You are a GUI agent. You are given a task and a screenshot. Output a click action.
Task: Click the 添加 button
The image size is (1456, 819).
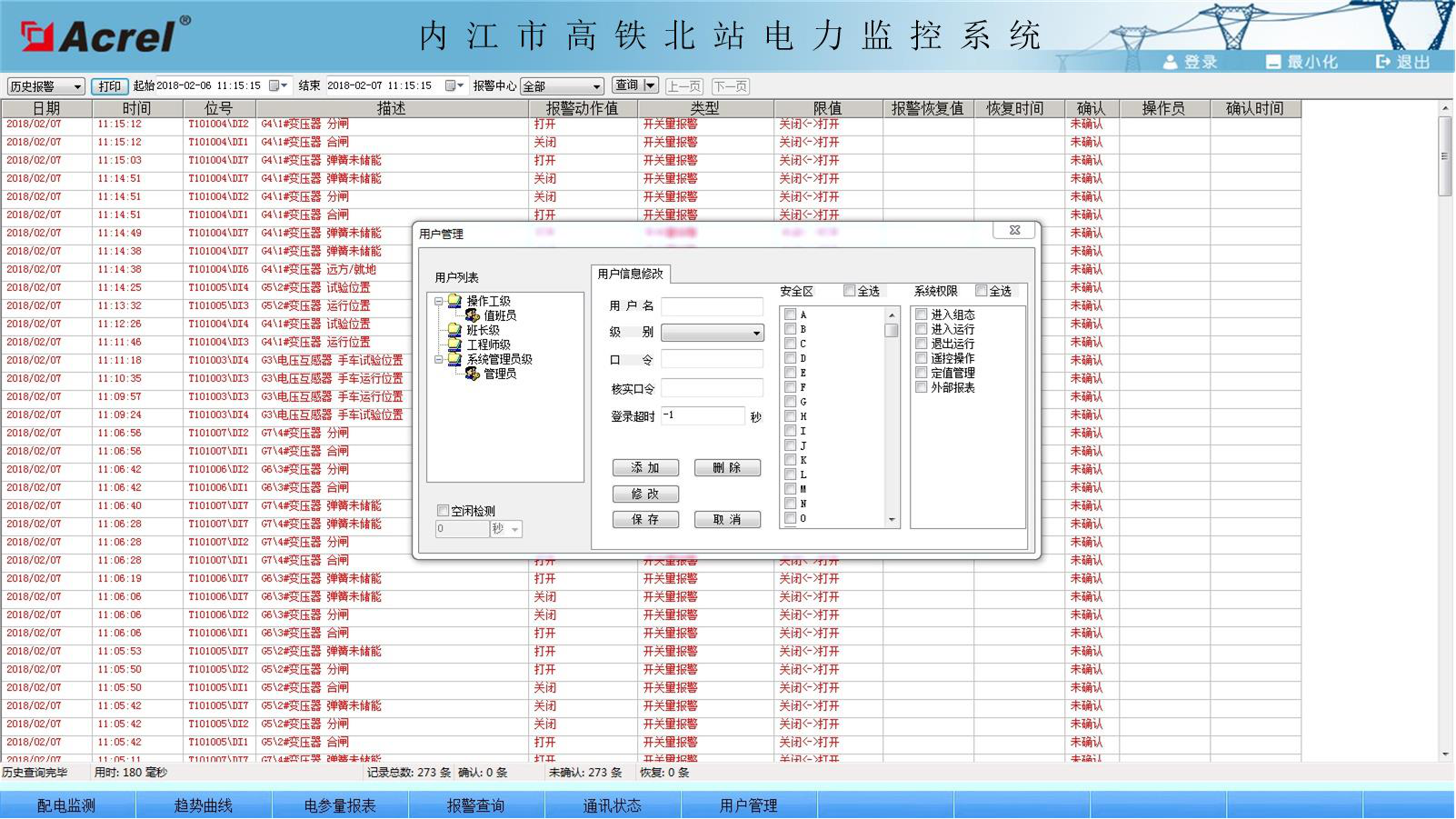pyautogui.click(x=645, y=468)
